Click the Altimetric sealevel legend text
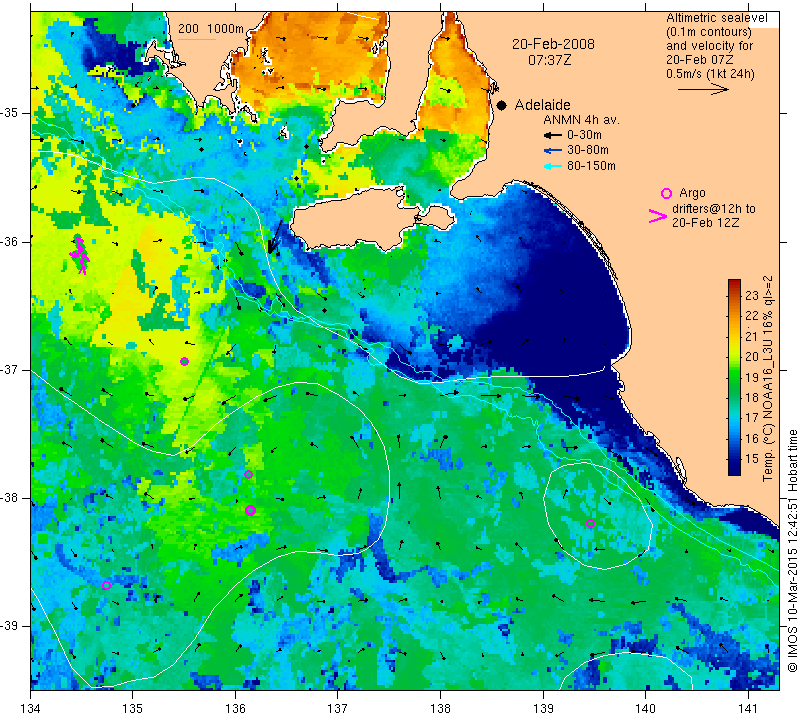Viewport: 800px width, 720px height. [716, 18]
